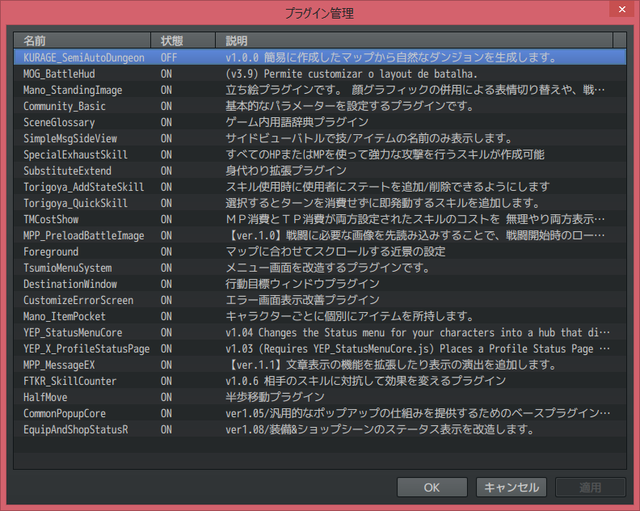
Task: Click description 'メニュー画面を改造するプラグインです。'
Action: tap(327, 268)
